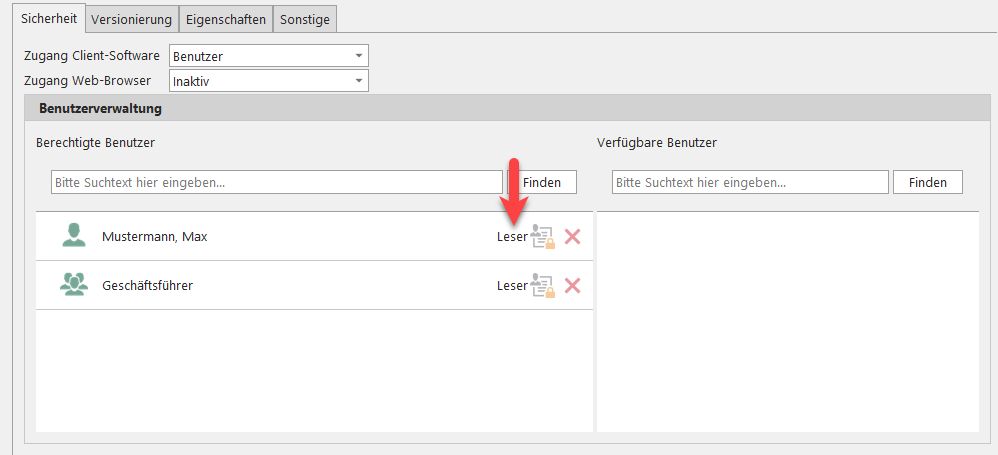The image size is (998, 455).
Task: Click the user avatar of Mustermann, Max
Action: coord(73,236)
